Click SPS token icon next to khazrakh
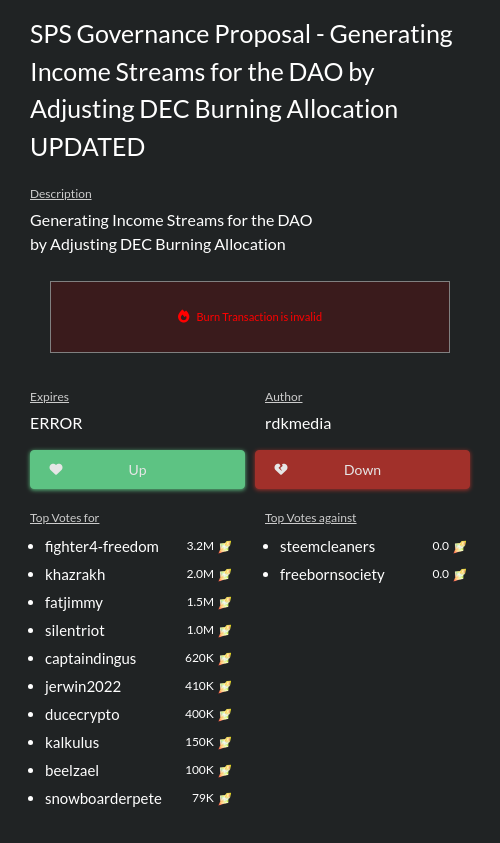 pyautogui.click(x=225, y=574)
